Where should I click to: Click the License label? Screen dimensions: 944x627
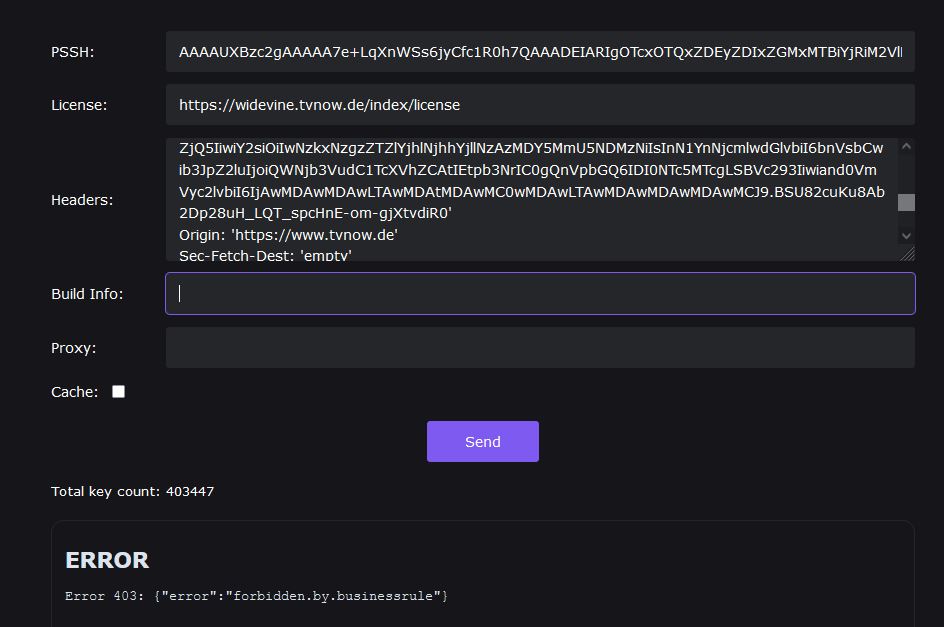click(x=79, y=105)
